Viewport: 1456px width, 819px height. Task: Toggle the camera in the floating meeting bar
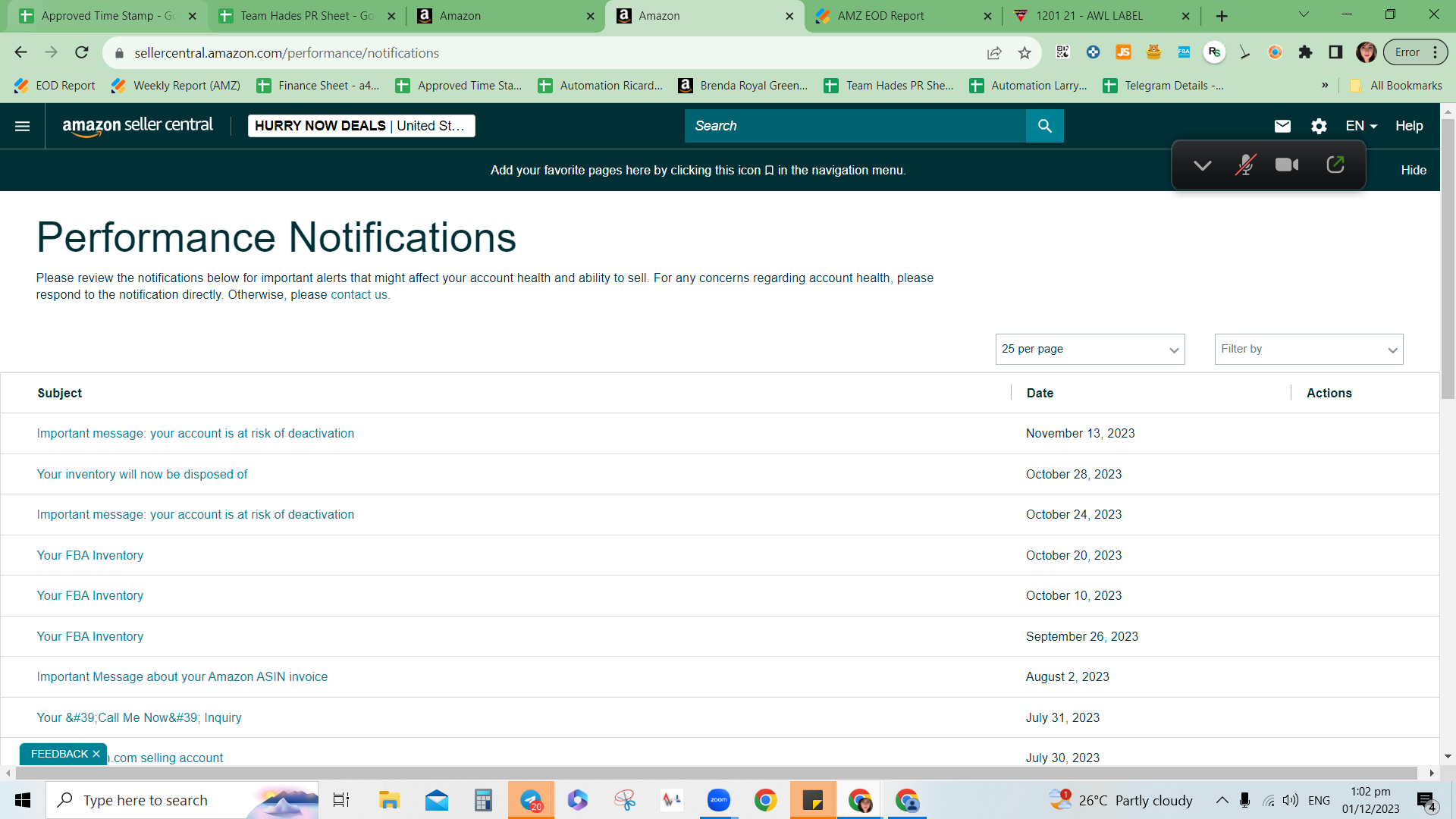[x=1287, y=165]
